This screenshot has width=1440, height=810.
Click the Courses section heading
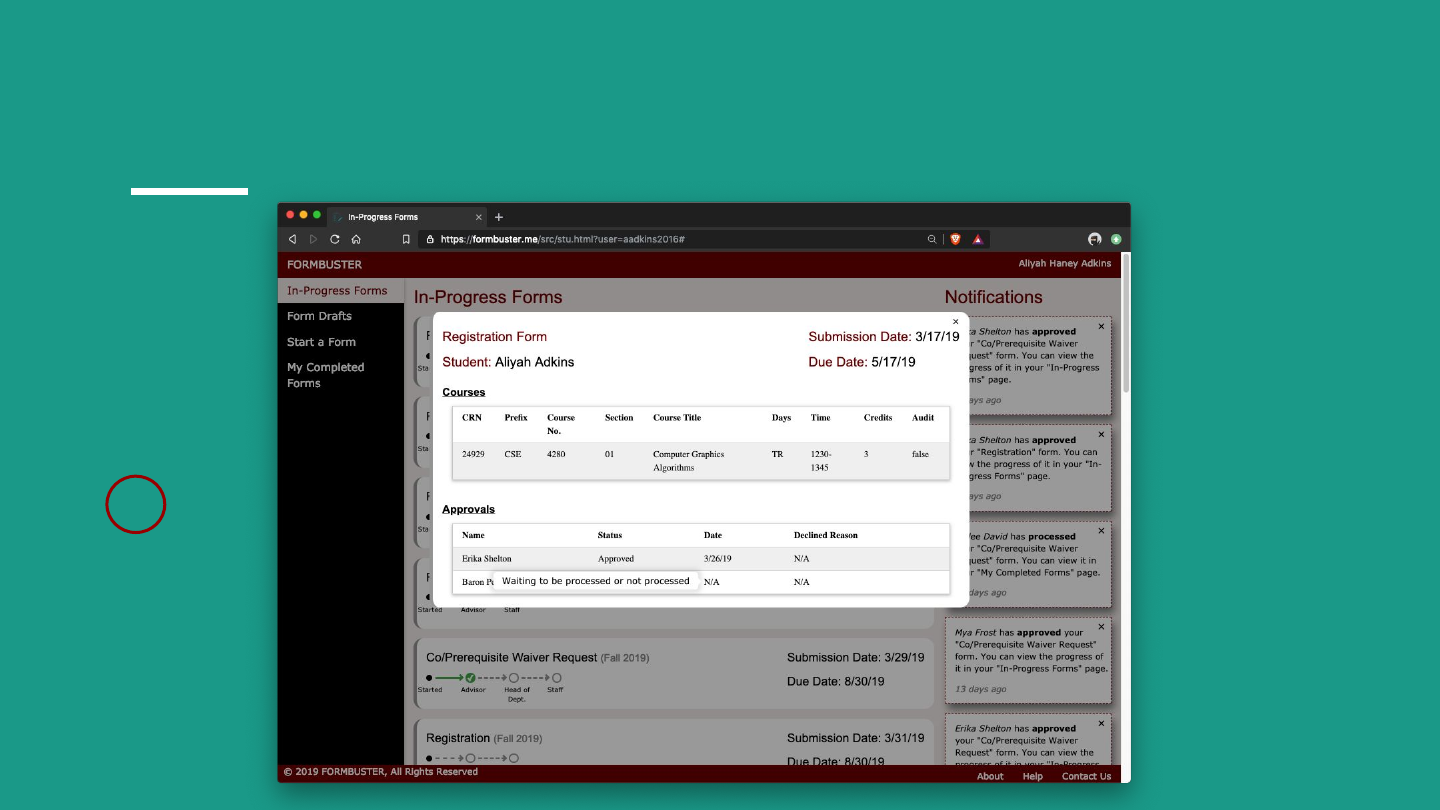[x=463, y=392]
